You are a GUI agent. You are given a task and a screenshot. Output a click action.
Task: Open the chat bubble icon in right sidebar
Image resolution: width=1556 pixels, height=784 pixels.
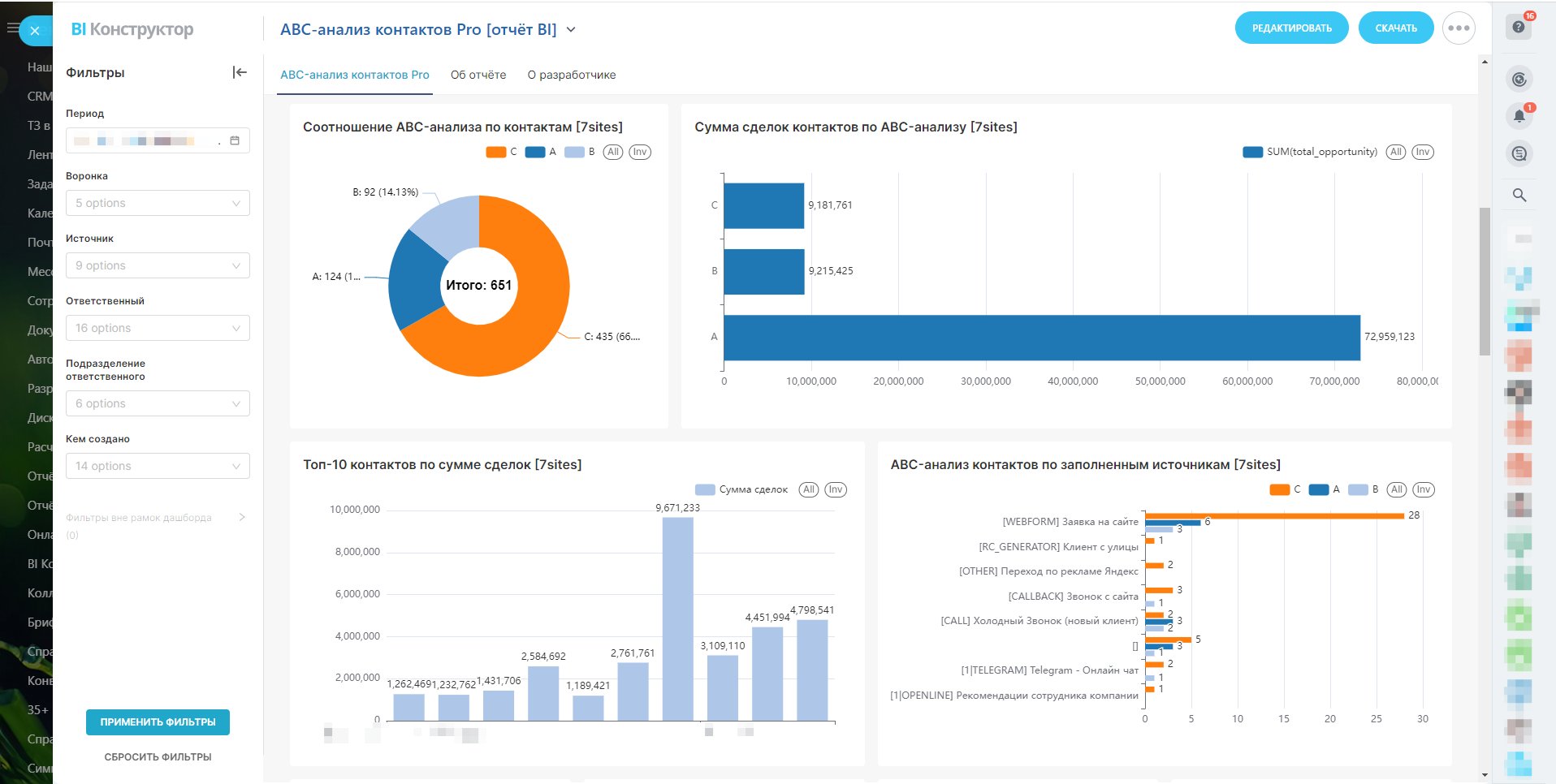pyautogui.click(x=1519, y=153)
